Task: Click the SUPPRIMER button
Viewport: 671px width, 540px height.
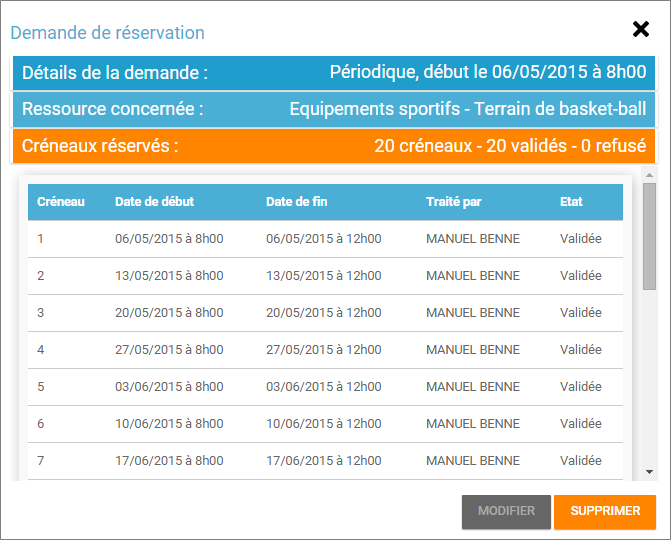Action: [x=605, y=511]
